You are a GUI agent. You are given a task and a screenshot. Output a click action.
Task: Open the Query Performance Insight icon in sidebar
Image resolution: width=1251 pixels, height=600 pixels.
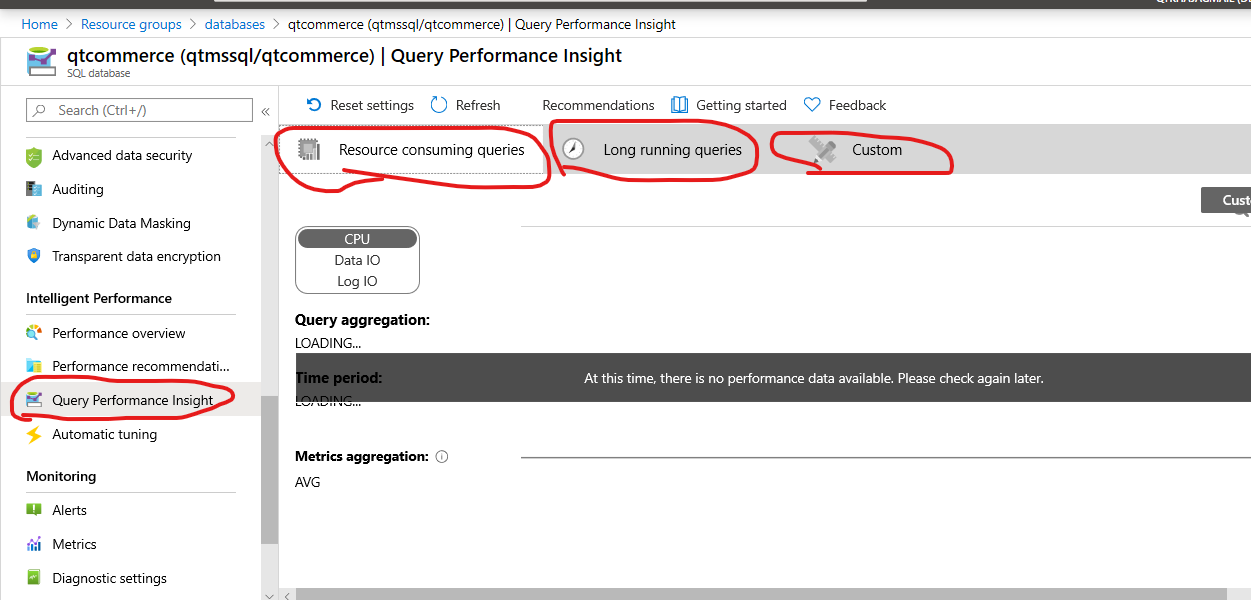pos(34,399)
